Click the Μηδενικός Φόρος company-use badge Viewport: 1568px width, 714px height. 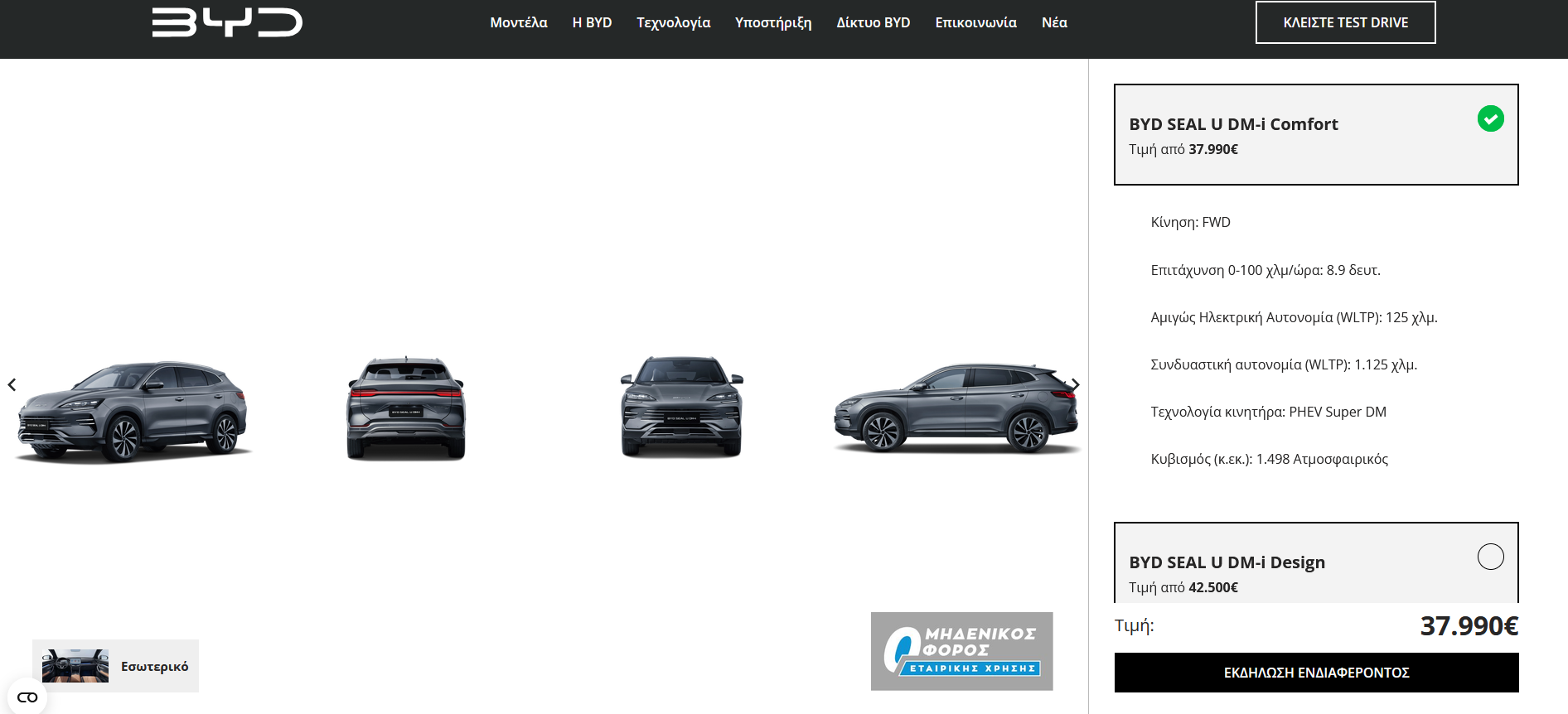tap(961, 651)
